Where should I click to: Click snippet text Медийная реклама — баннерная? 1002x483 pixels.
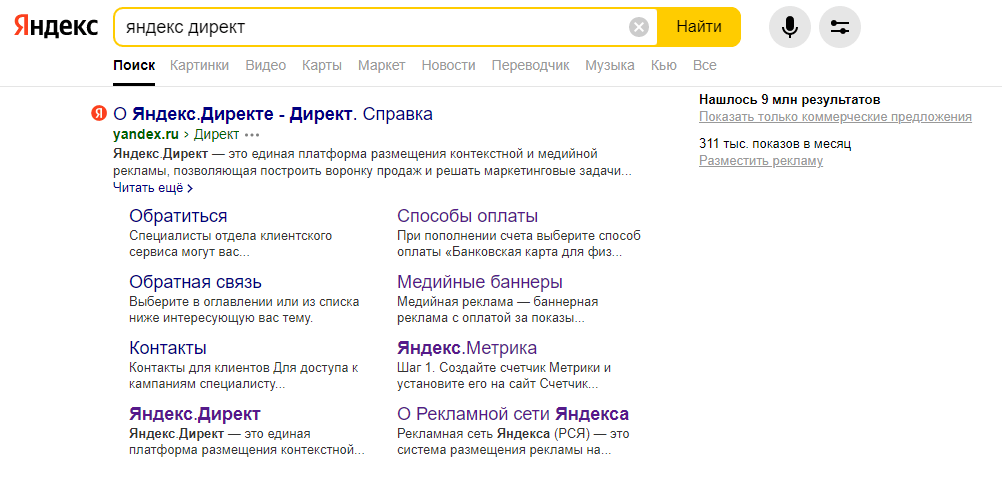click(497, 302)
